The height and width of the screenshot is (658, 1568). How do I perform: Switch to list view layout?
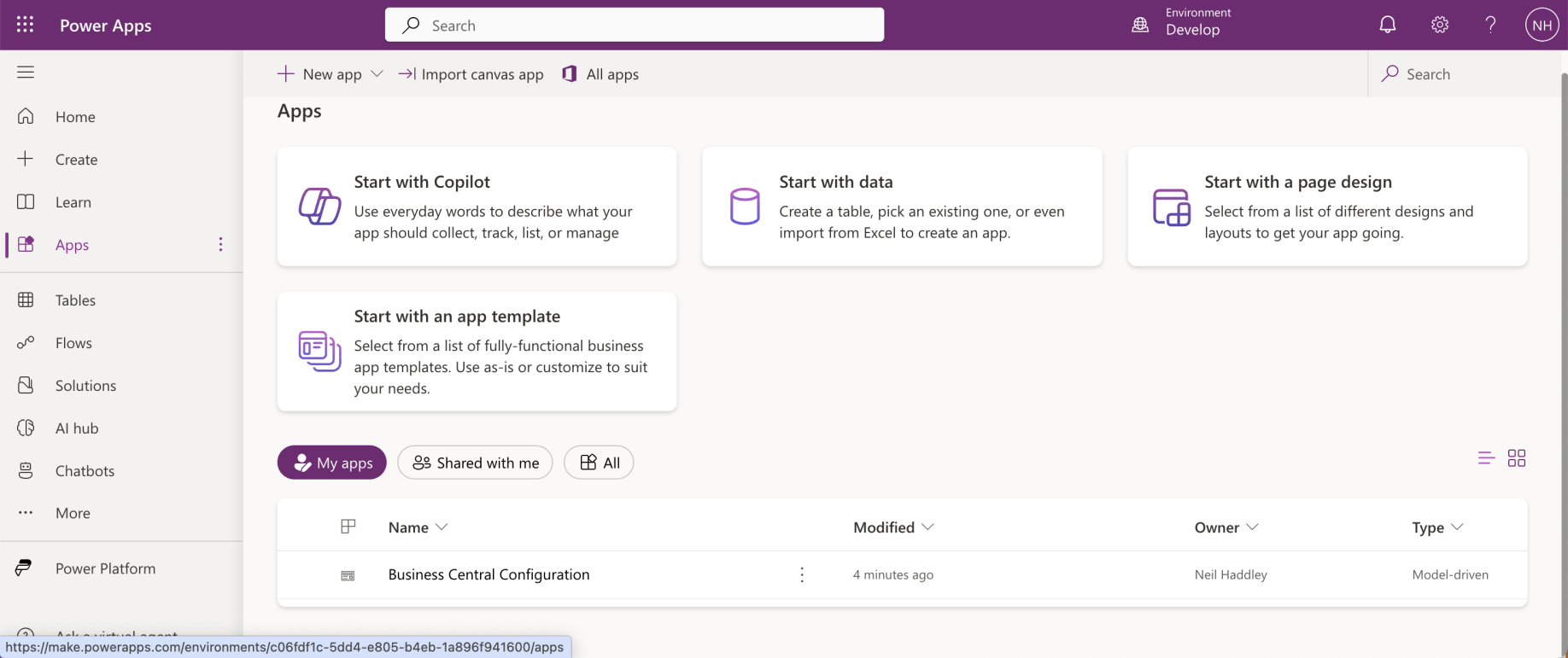(x=1486, y=458)
